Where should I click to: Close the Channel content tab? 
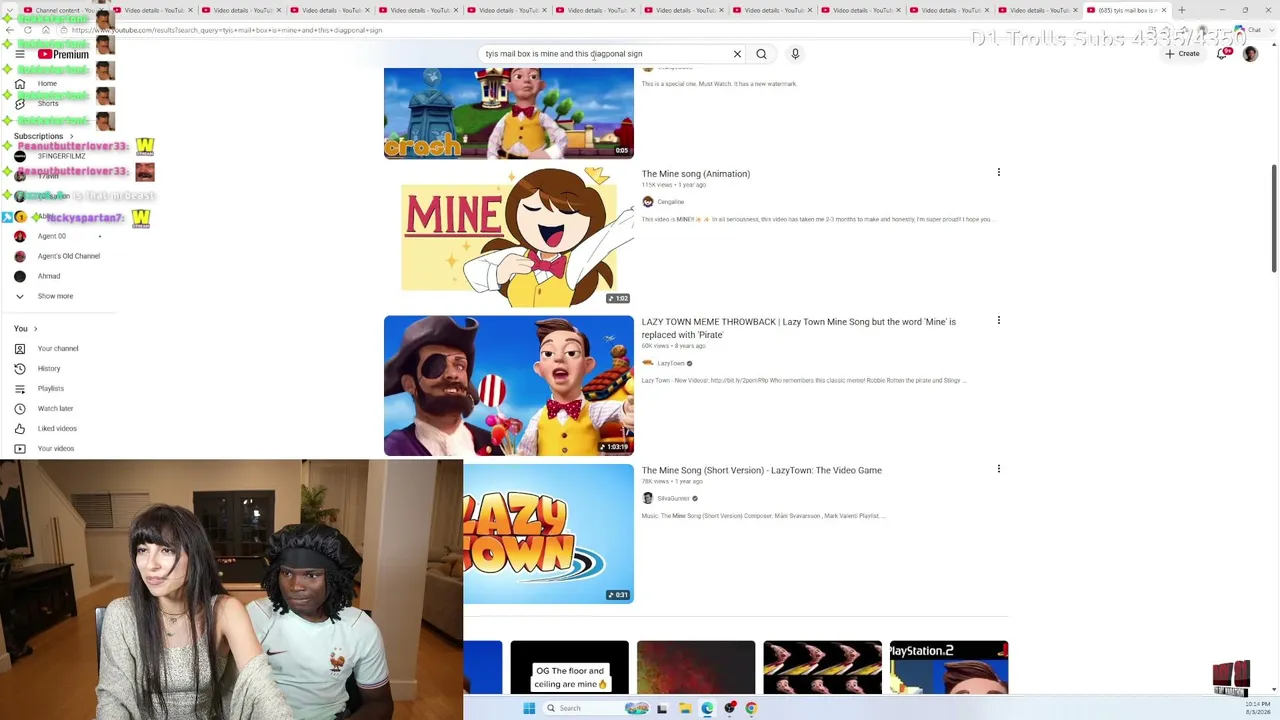point(101,10)
